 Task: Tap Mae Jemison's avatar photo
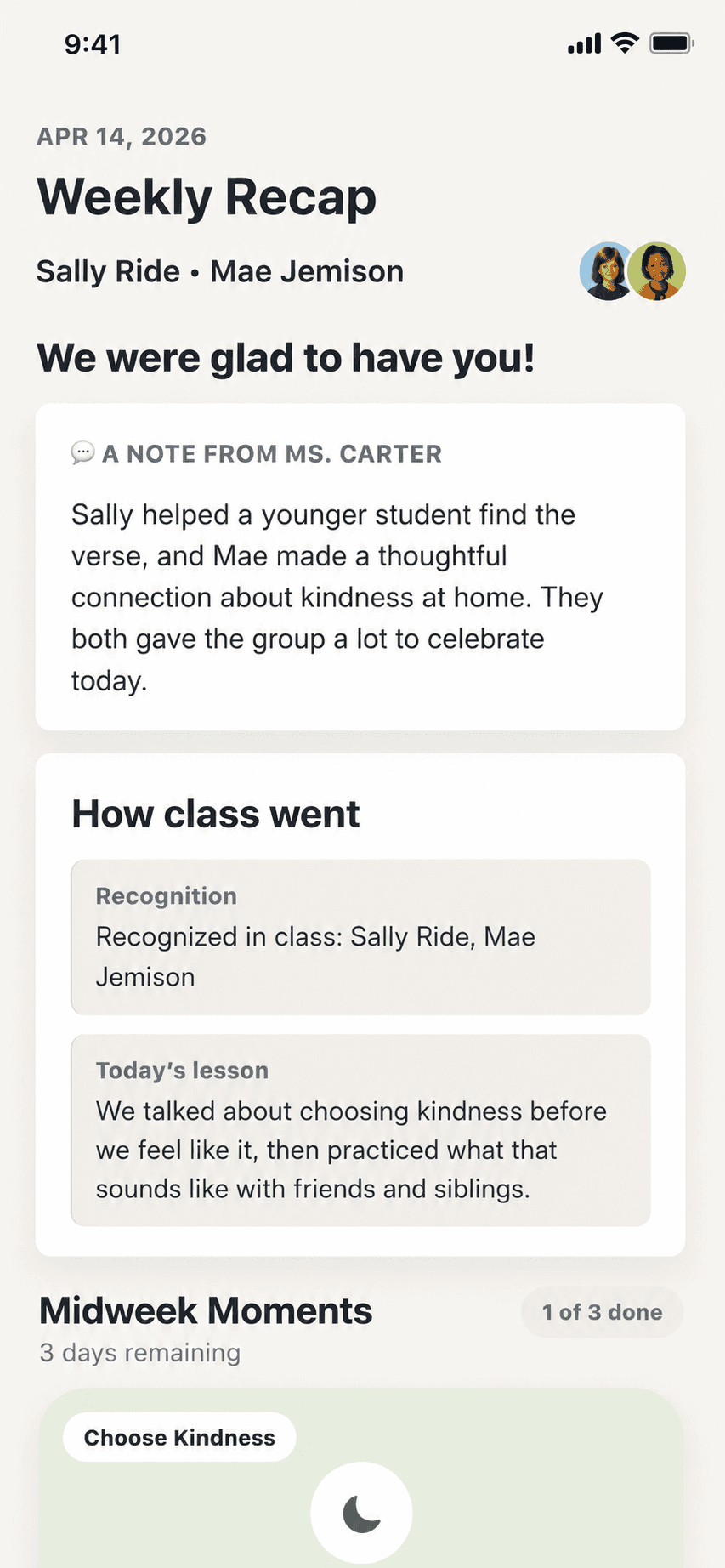(657, 271)
